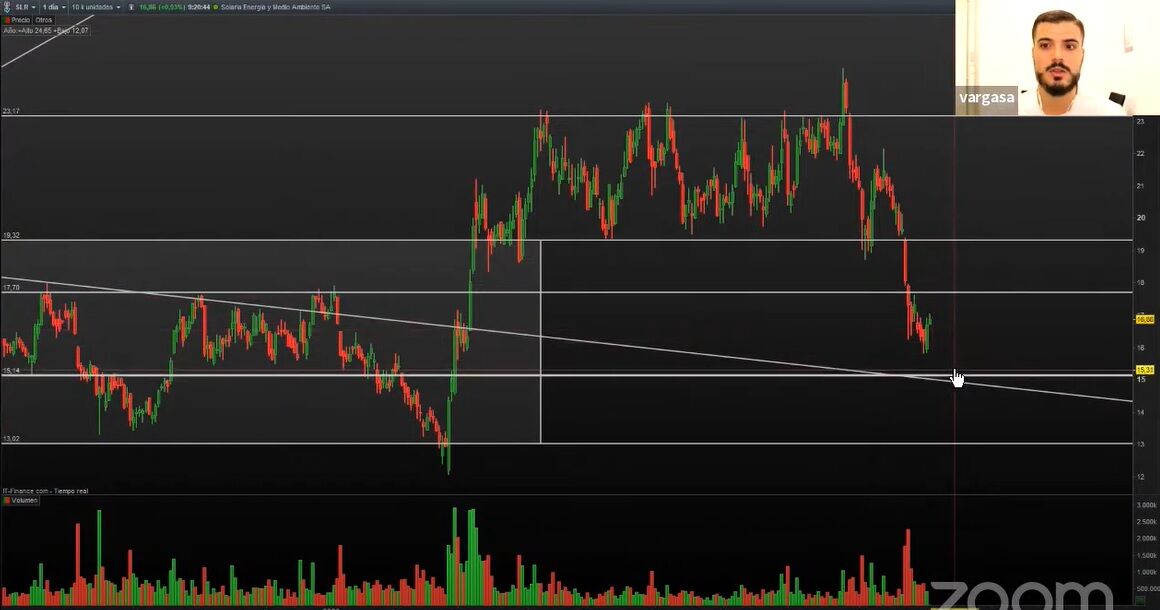Open the SLR ticker symbol dropdown
The height and width of the screenshot is (610, 1160).
pyautogui.click(x=25, y=7)
